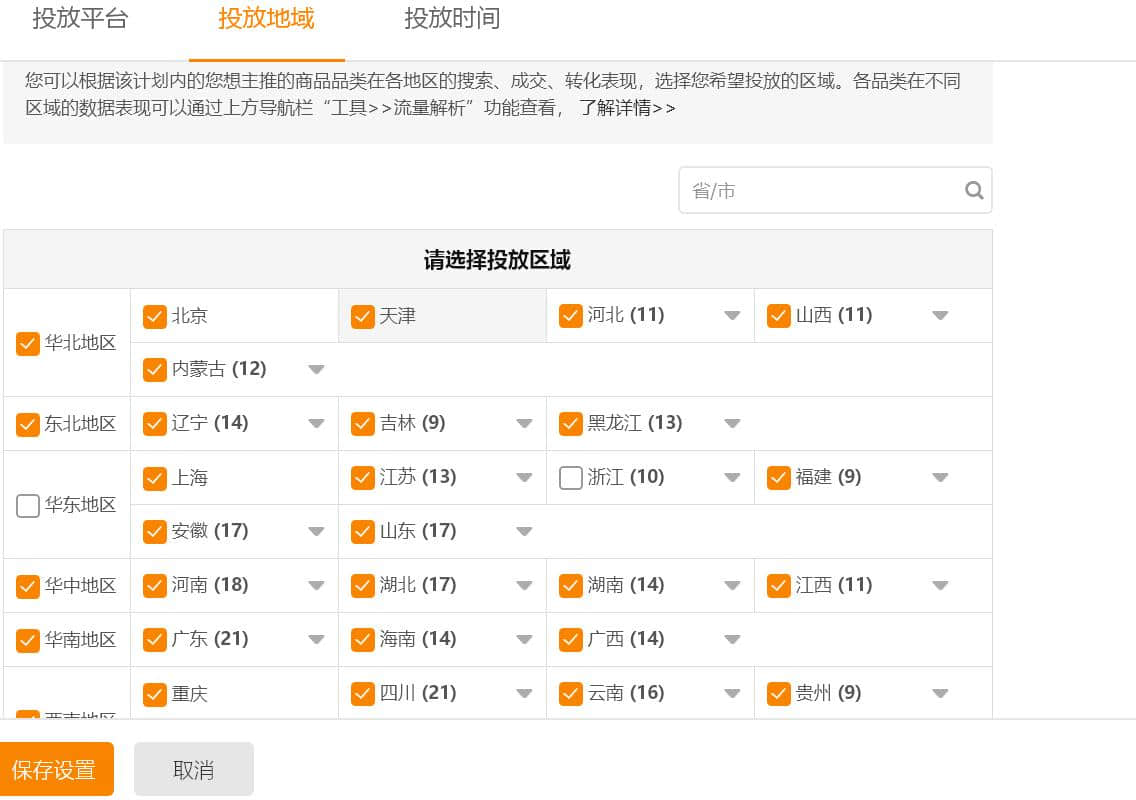This screenshot has width=1136, height=800.
Task: Expand the 河北 city dropdown arrow
Action: click(x=732, y=316)
